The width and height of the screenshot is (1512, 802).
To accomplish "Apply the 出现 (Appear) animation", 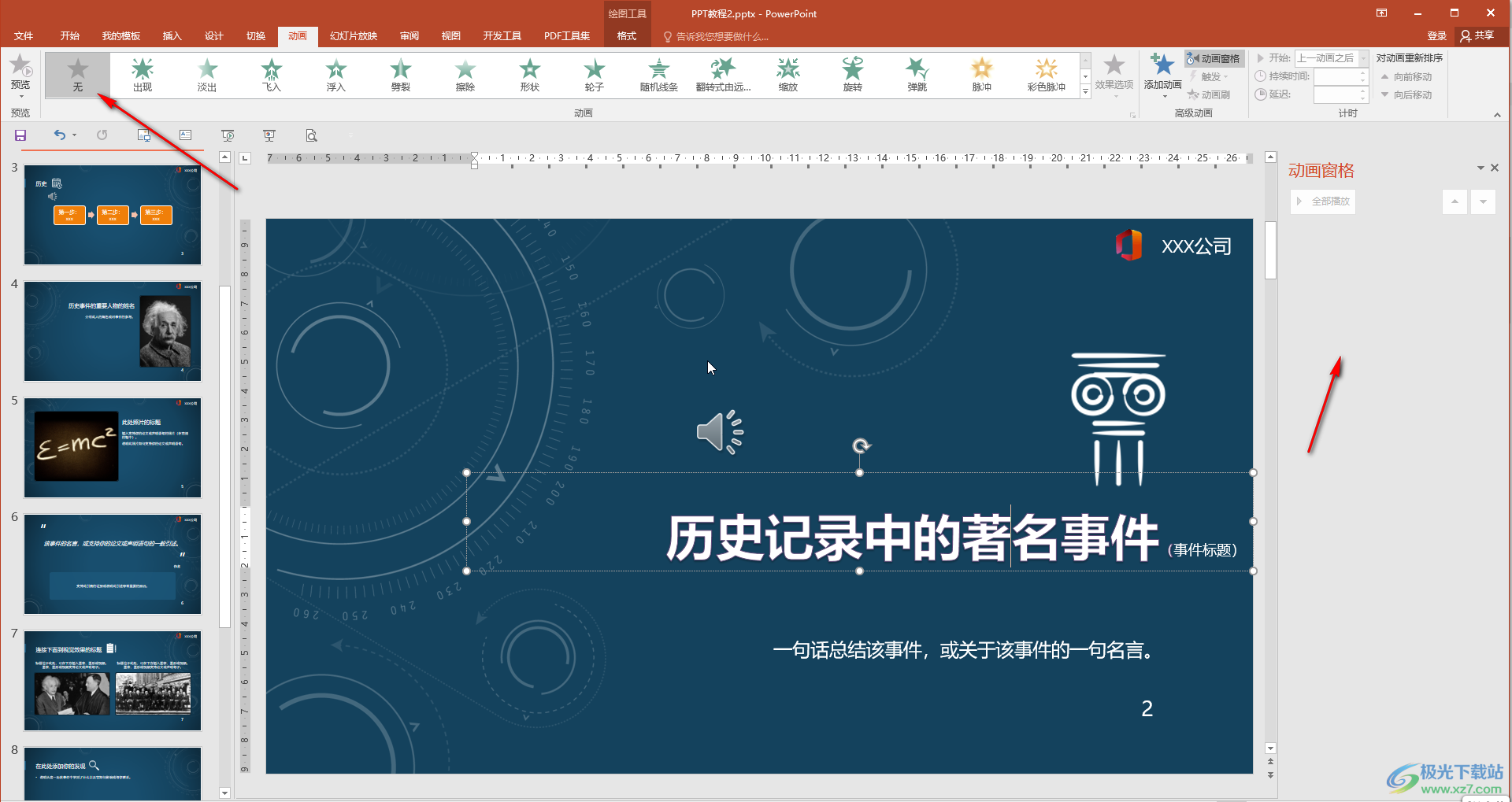I will pyautogui.click(x=143, y=76).
